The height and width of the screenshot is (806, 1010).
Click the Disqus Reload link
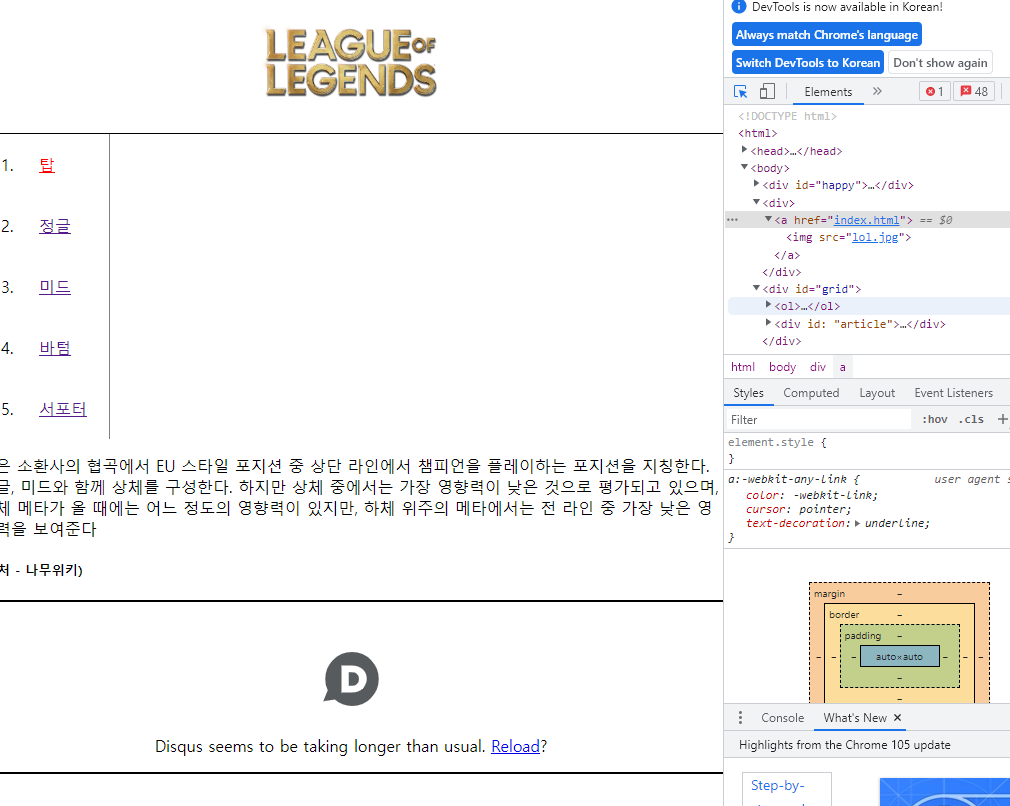point(515,746)
